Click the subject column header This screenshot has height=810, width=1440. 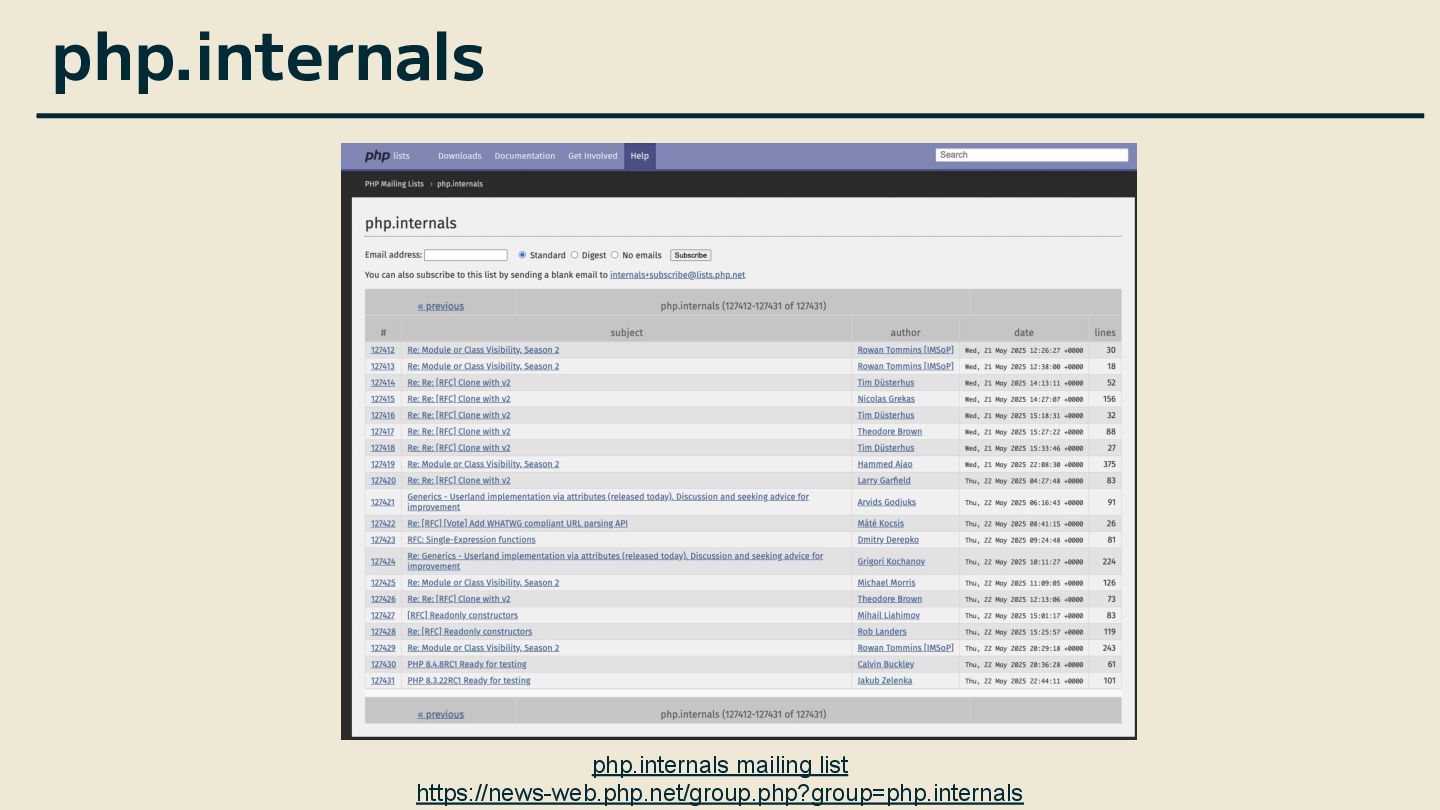pos(627,332)
